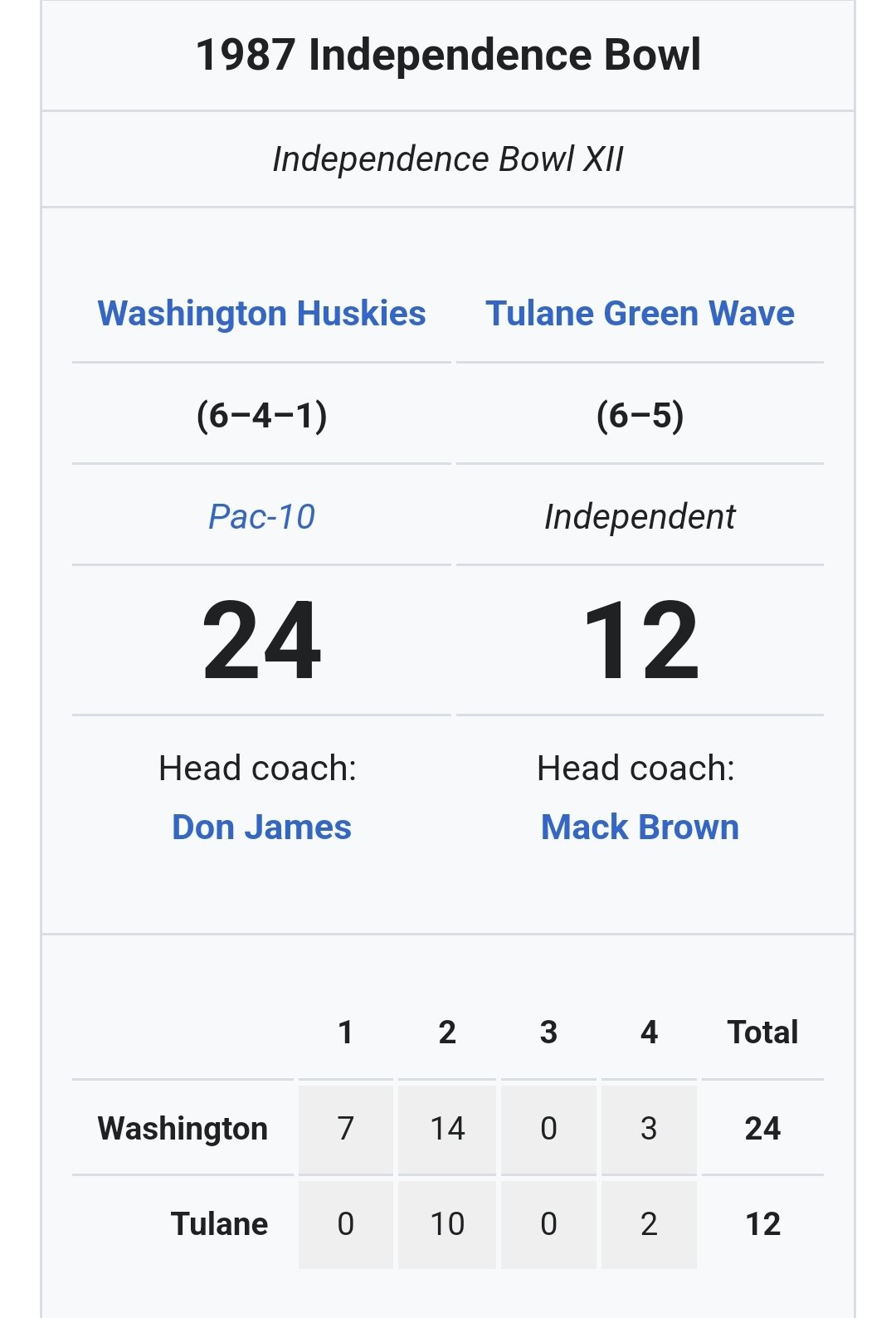Click the Tulane row label
This screenshot has height=1318, width=896.
coord(219,1224)
